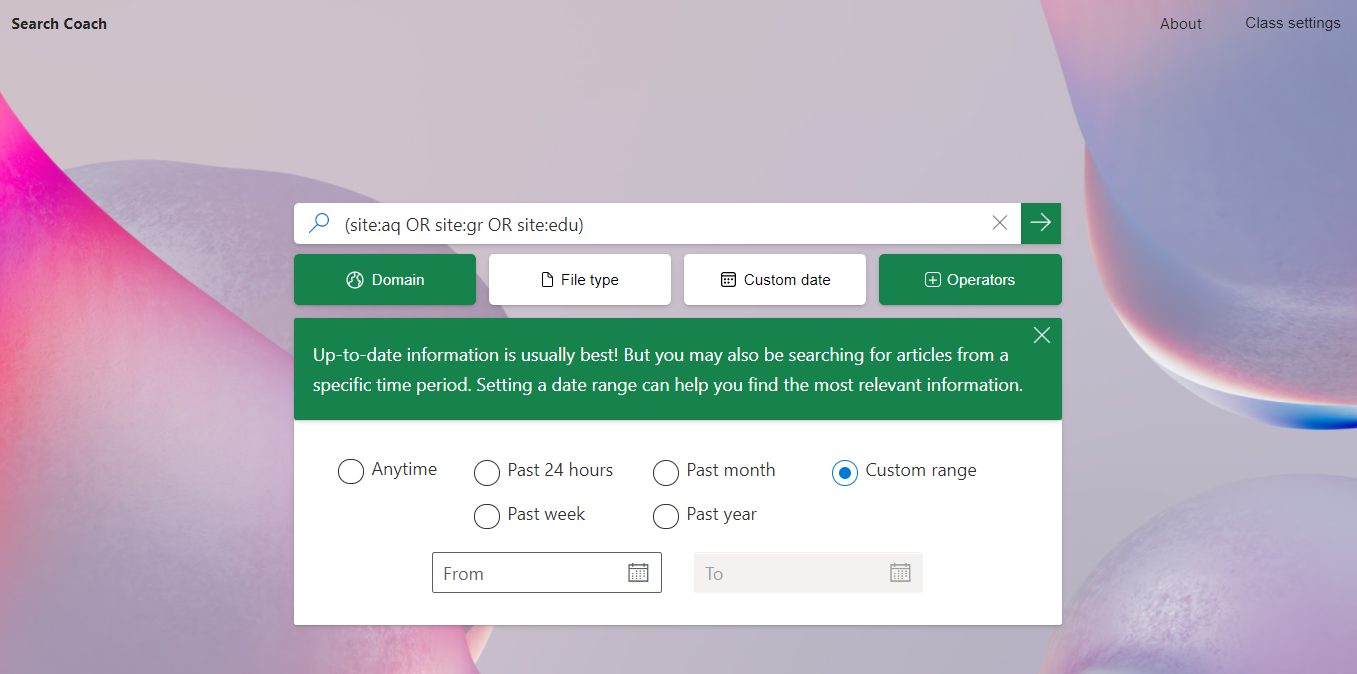The image size is (1357, 674).
Task: Pick the Past month date filter
Action: (666, 472)
